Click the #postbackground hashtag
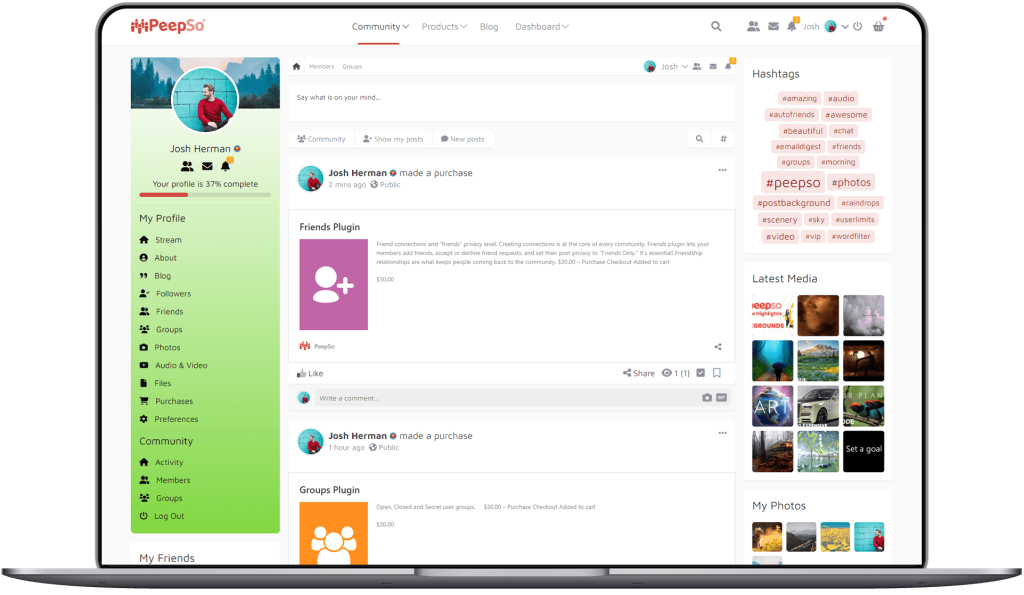1024x595 pixels. click(793, 203)
